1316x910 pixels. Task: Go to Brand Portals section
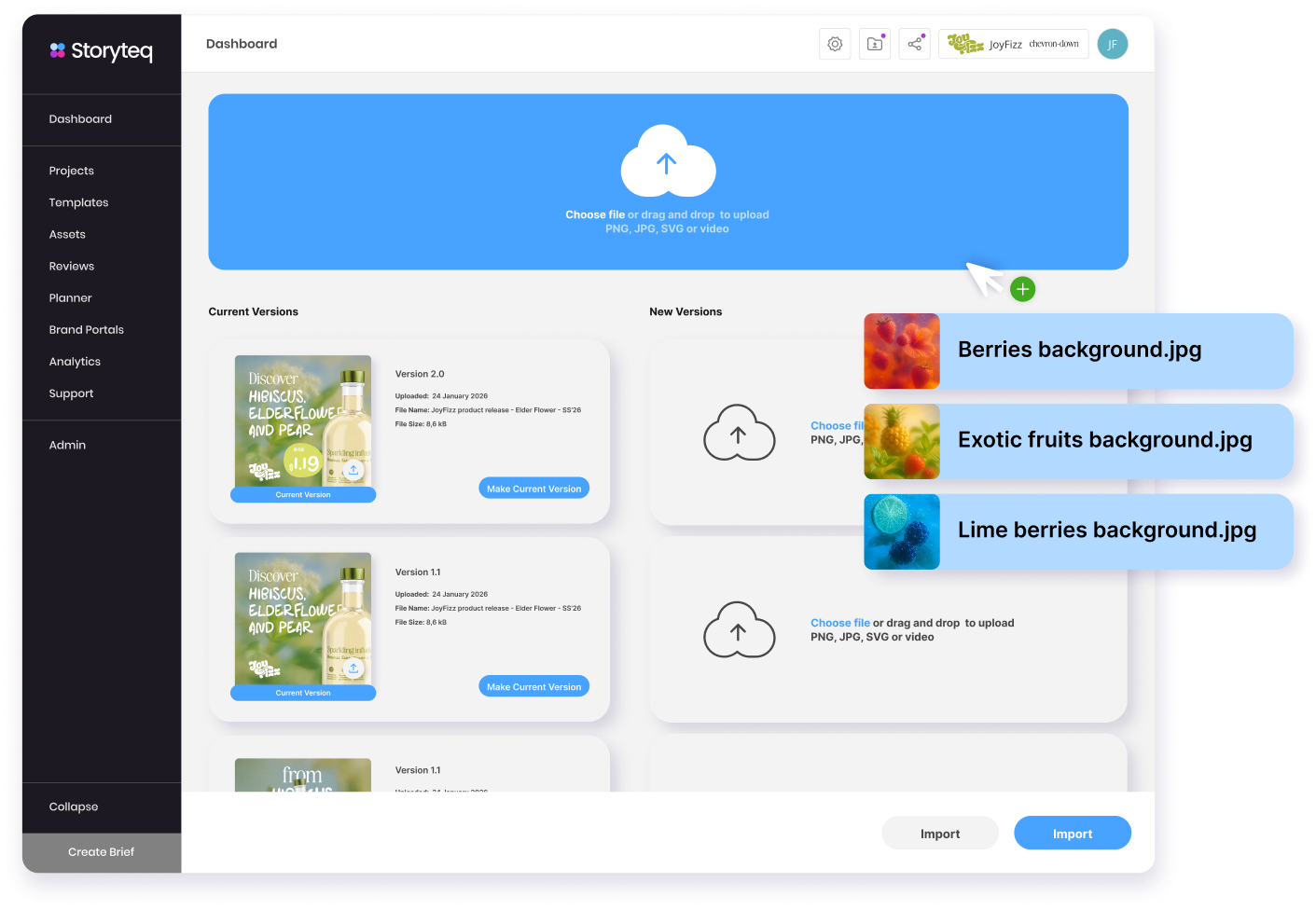click(87, 330)
